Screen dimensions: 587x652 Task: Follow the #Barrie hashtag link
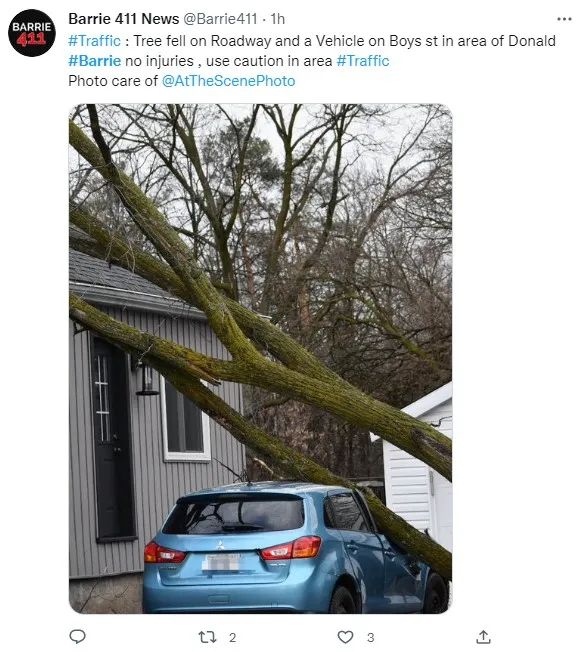94,61
